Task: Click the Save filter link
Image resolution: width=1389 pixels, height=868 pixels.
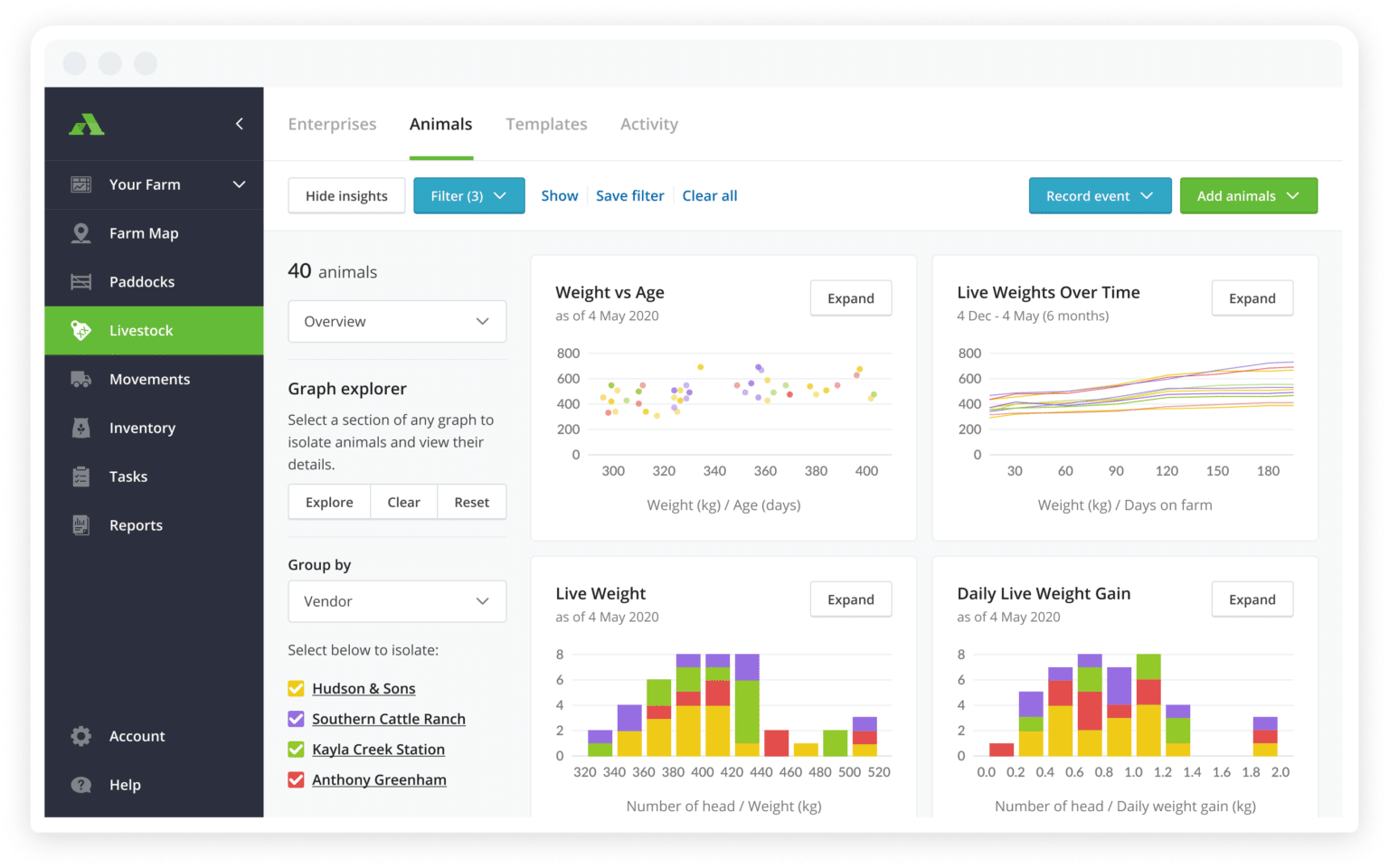Action: pos(629,196)
